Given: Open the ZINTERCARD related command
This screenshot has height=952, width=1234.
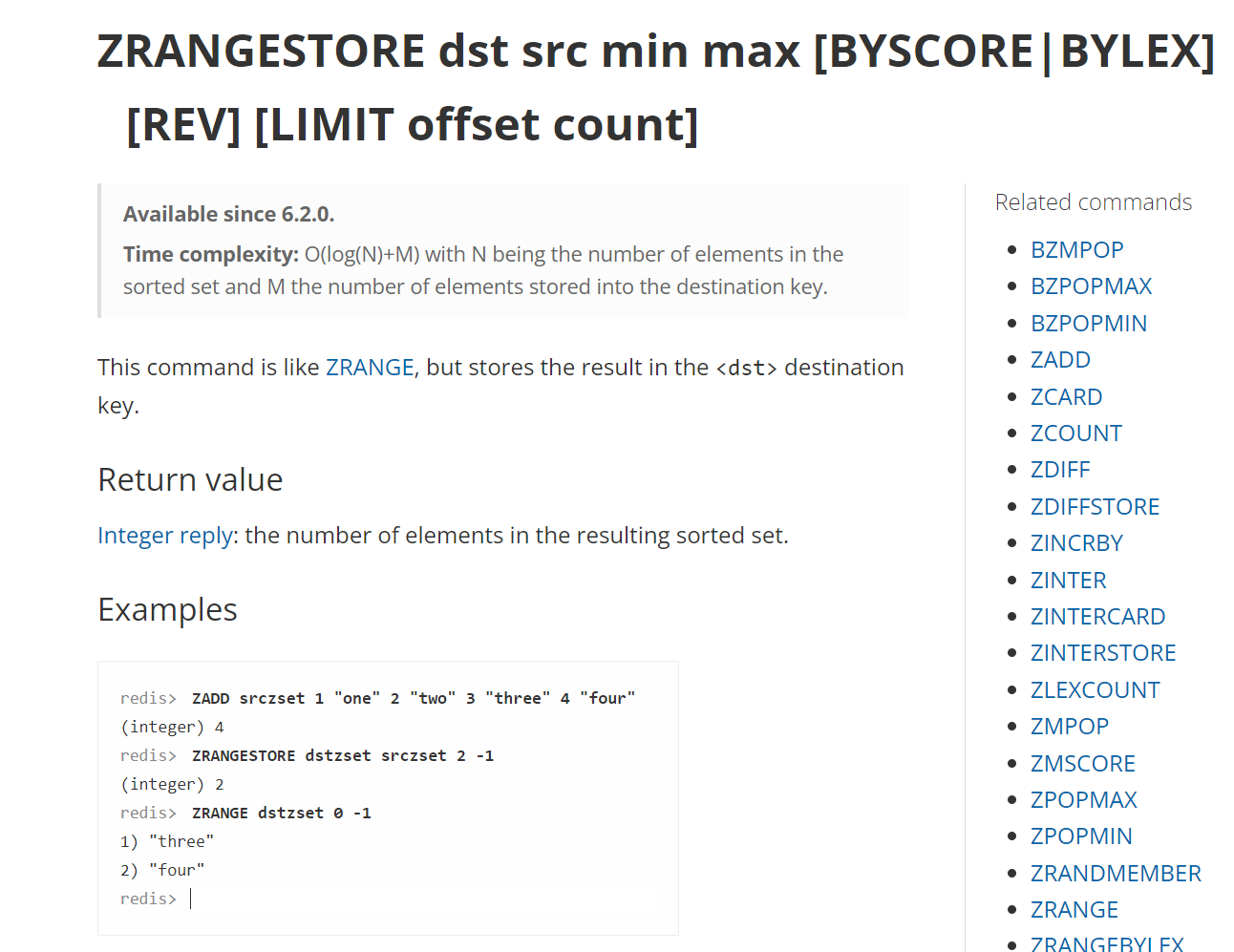Looking at the screenshot, I should tap(1097, 616).
